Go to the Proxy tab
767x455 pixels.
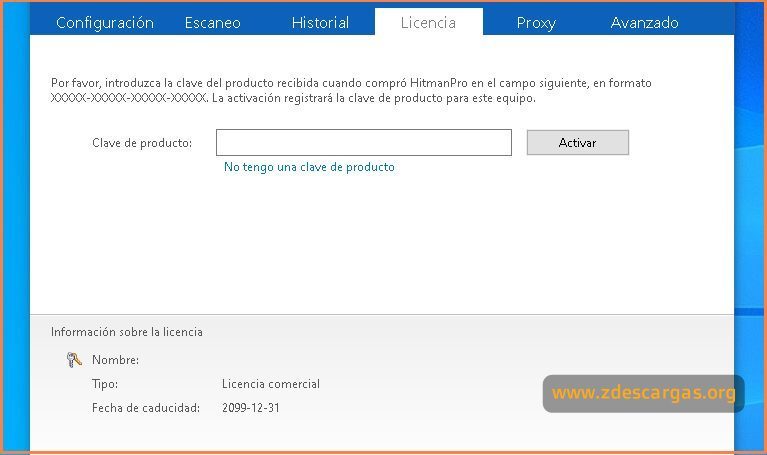pos(536,23)
